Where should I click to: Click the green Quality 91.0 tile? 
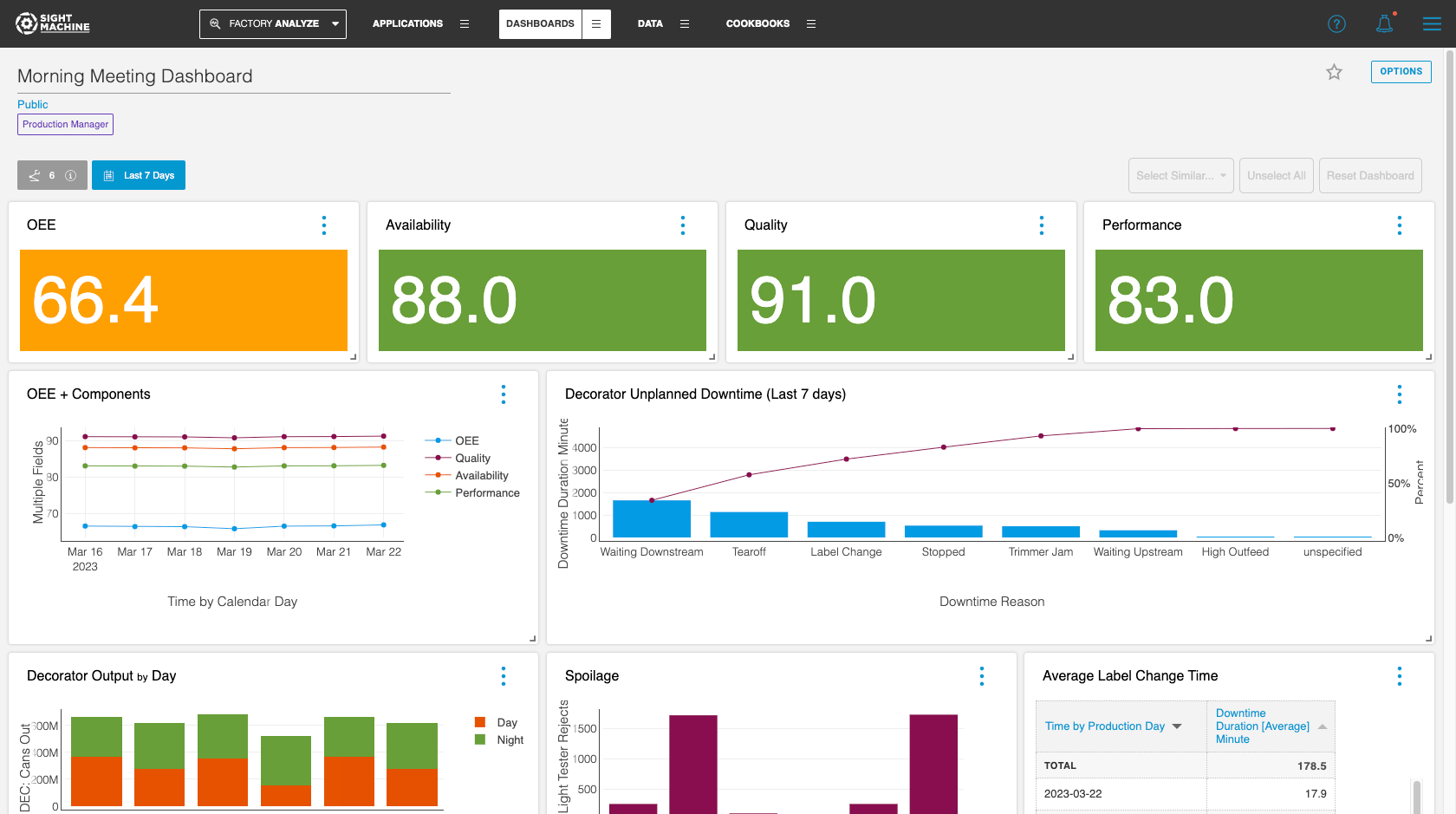pos(901,301)
